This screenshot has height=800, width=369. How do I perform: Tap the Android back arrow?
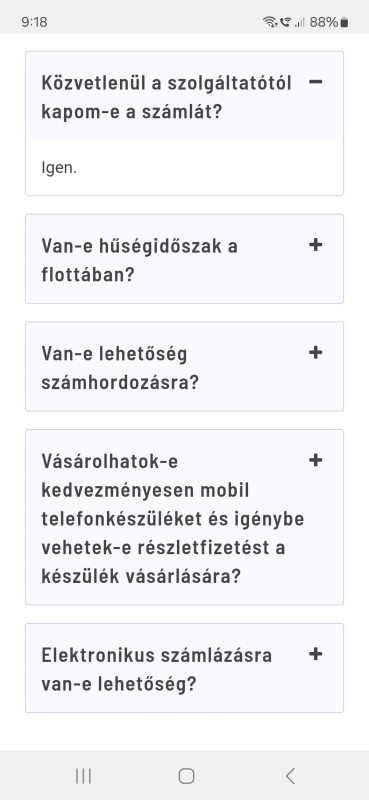[x=290, y=776]
